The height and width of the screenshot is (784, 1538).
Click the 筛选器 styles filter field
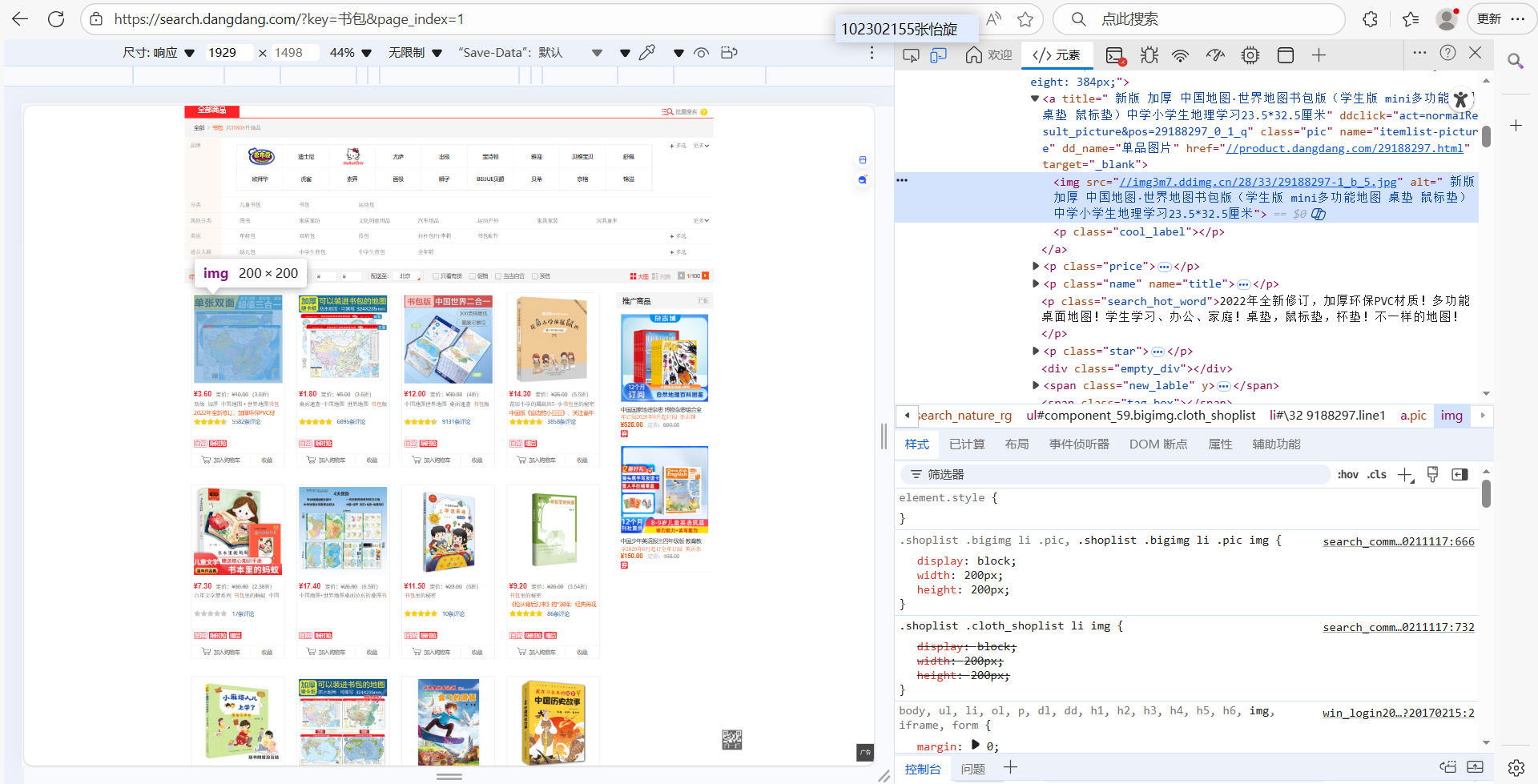pos(1115,475)
